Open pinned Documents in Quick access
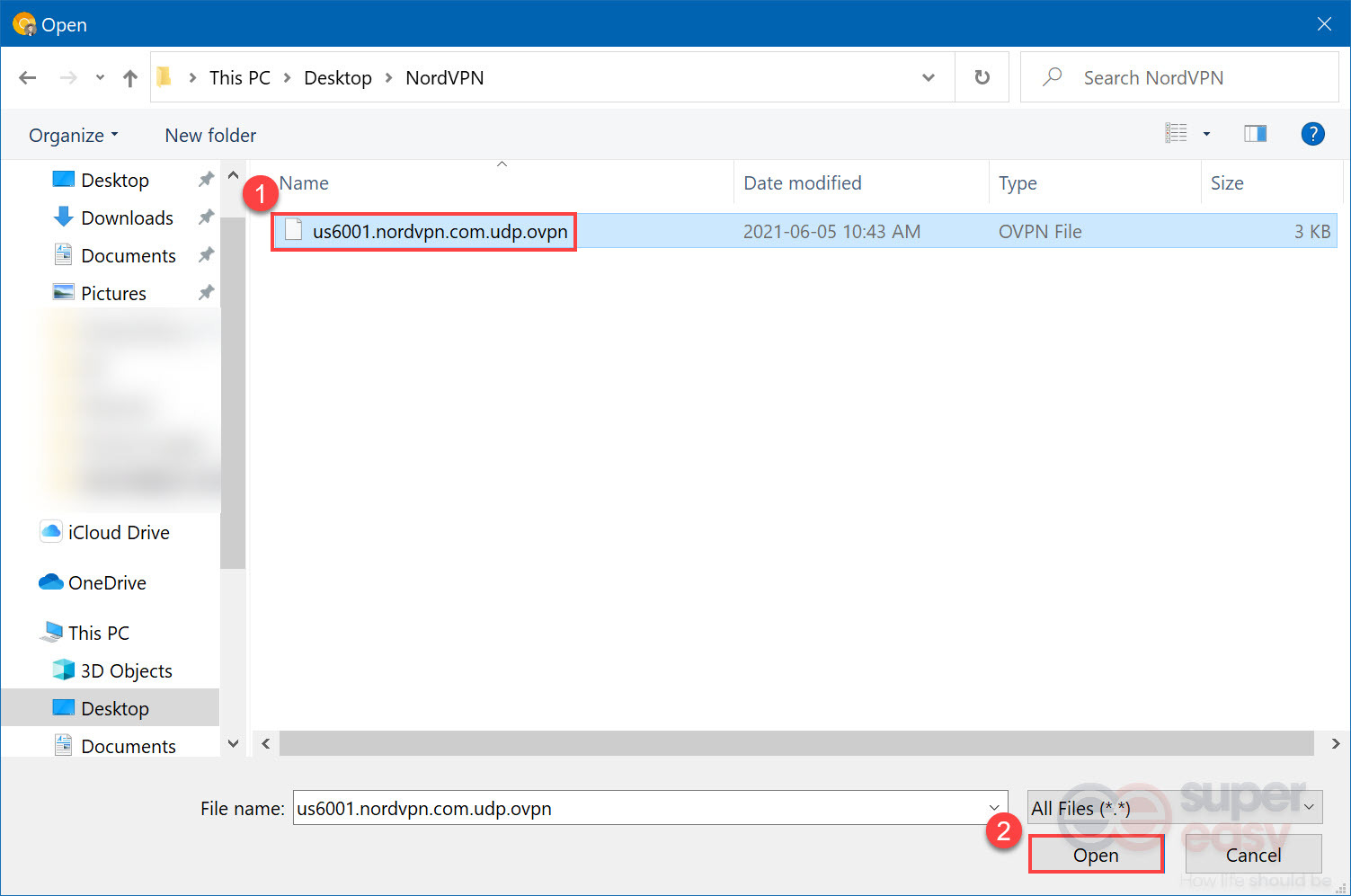This screenshot has width=1351, height=896. (x=129, y=255)
